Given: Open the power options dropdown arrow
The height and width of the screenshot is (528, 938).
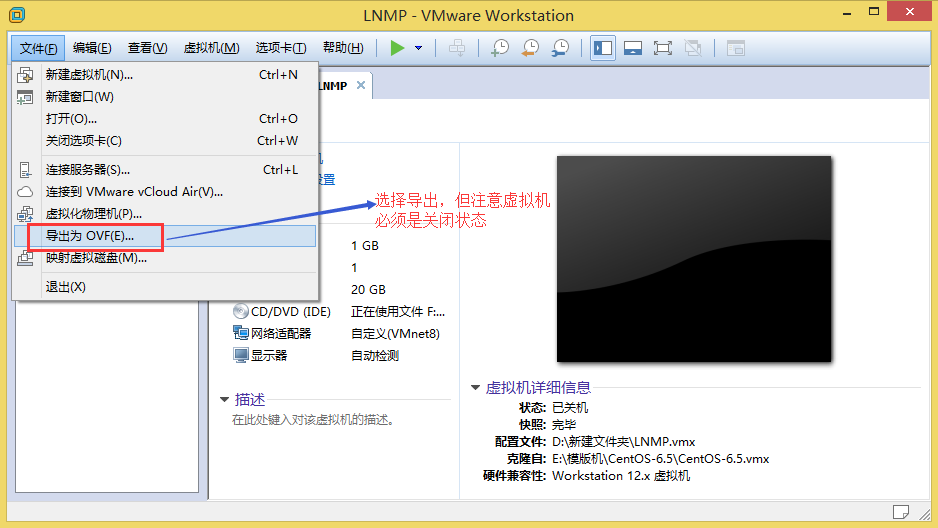Looking at the screenshot, I should coord(419,48).
